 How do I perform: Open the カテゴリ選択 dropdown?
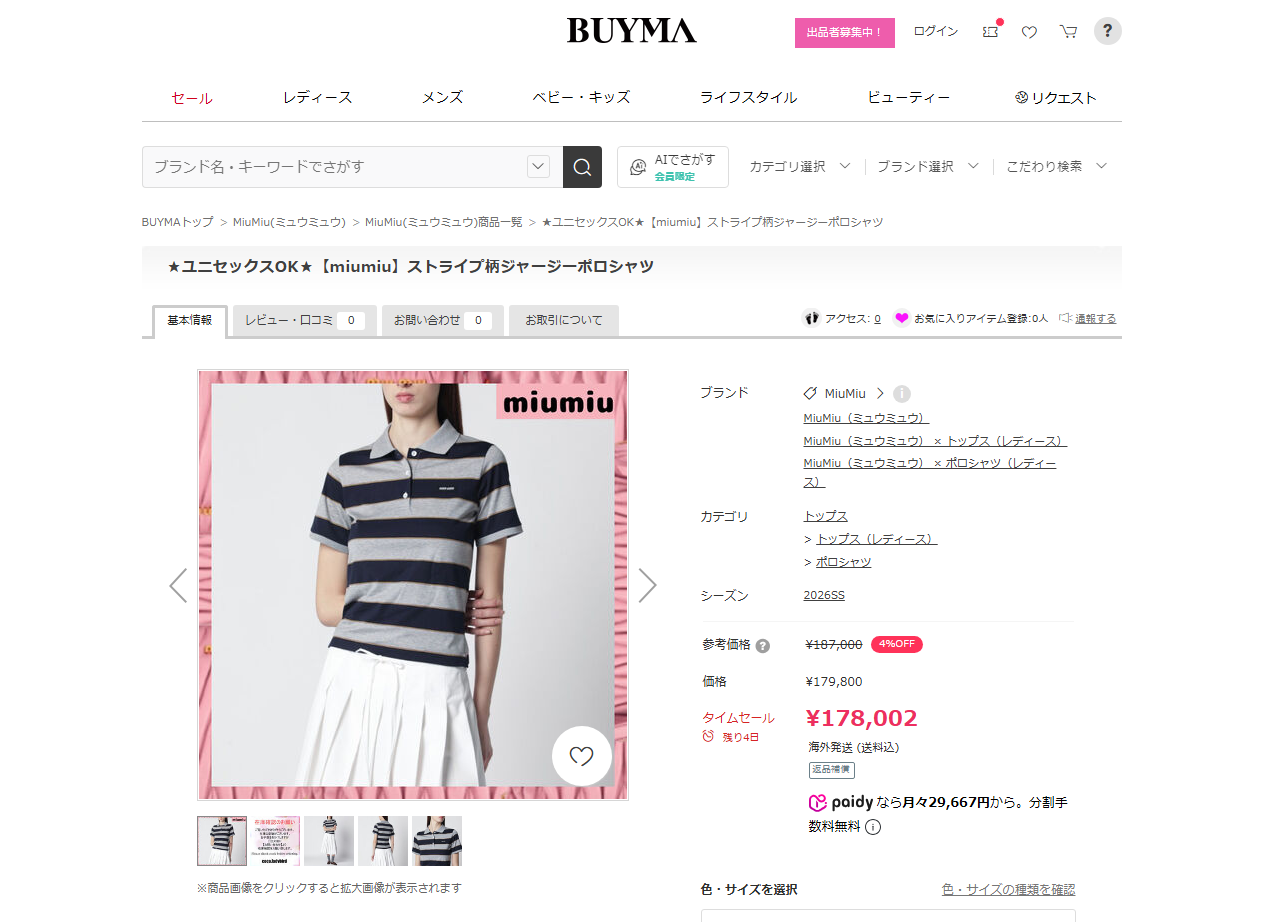coord(800,167)
